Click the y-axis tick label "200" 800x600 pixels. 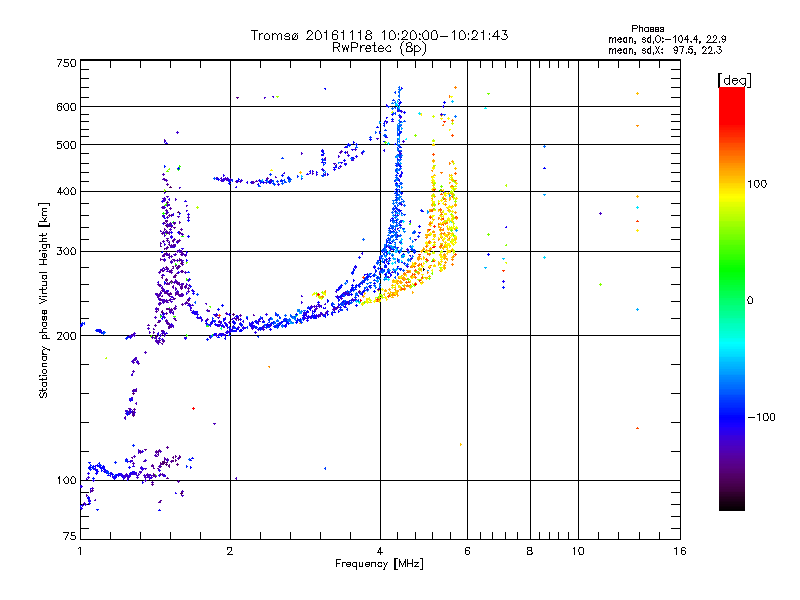[67, 336]
